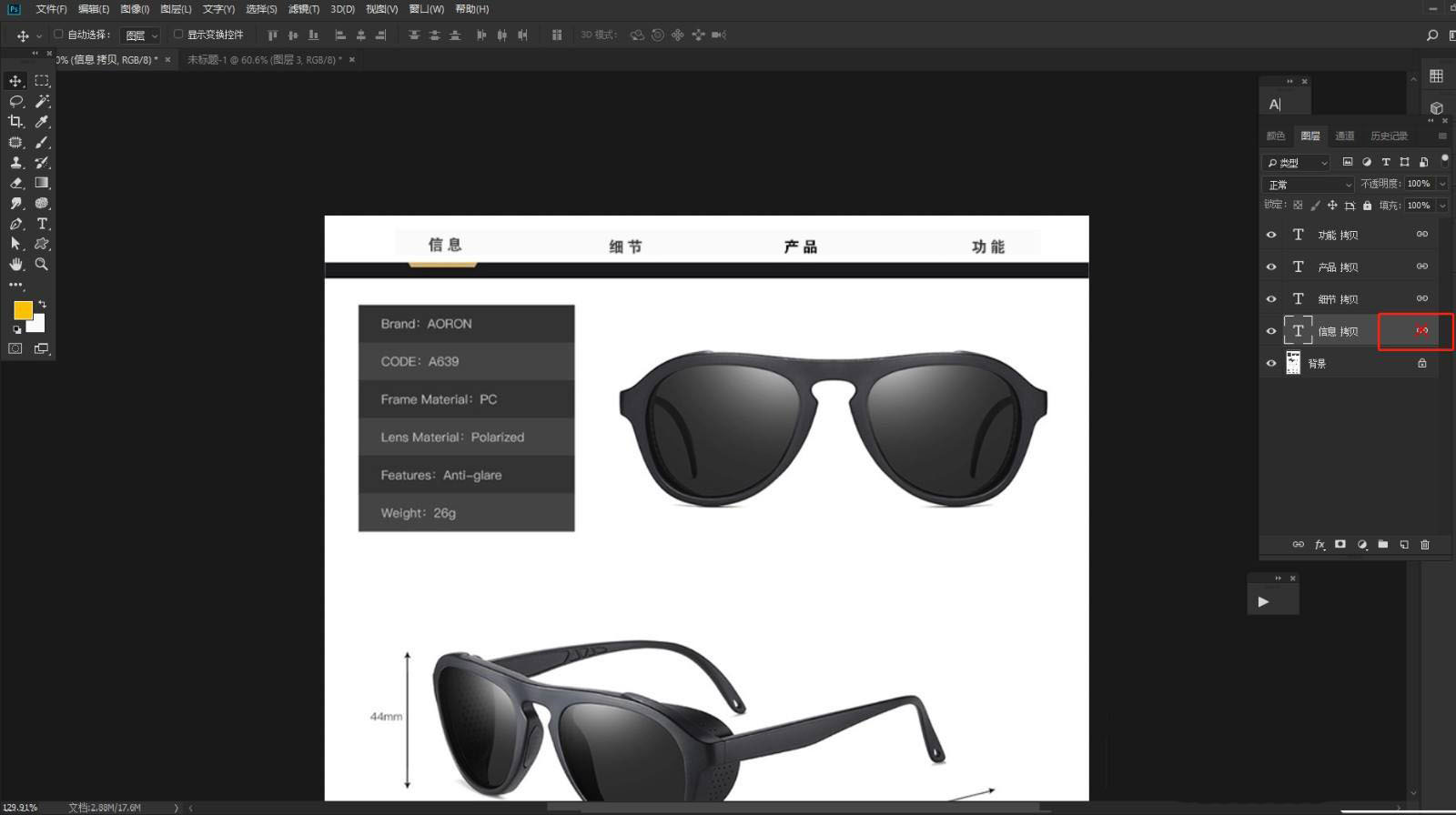Switch to the 通道 tab

click(x=1344, y=136)
